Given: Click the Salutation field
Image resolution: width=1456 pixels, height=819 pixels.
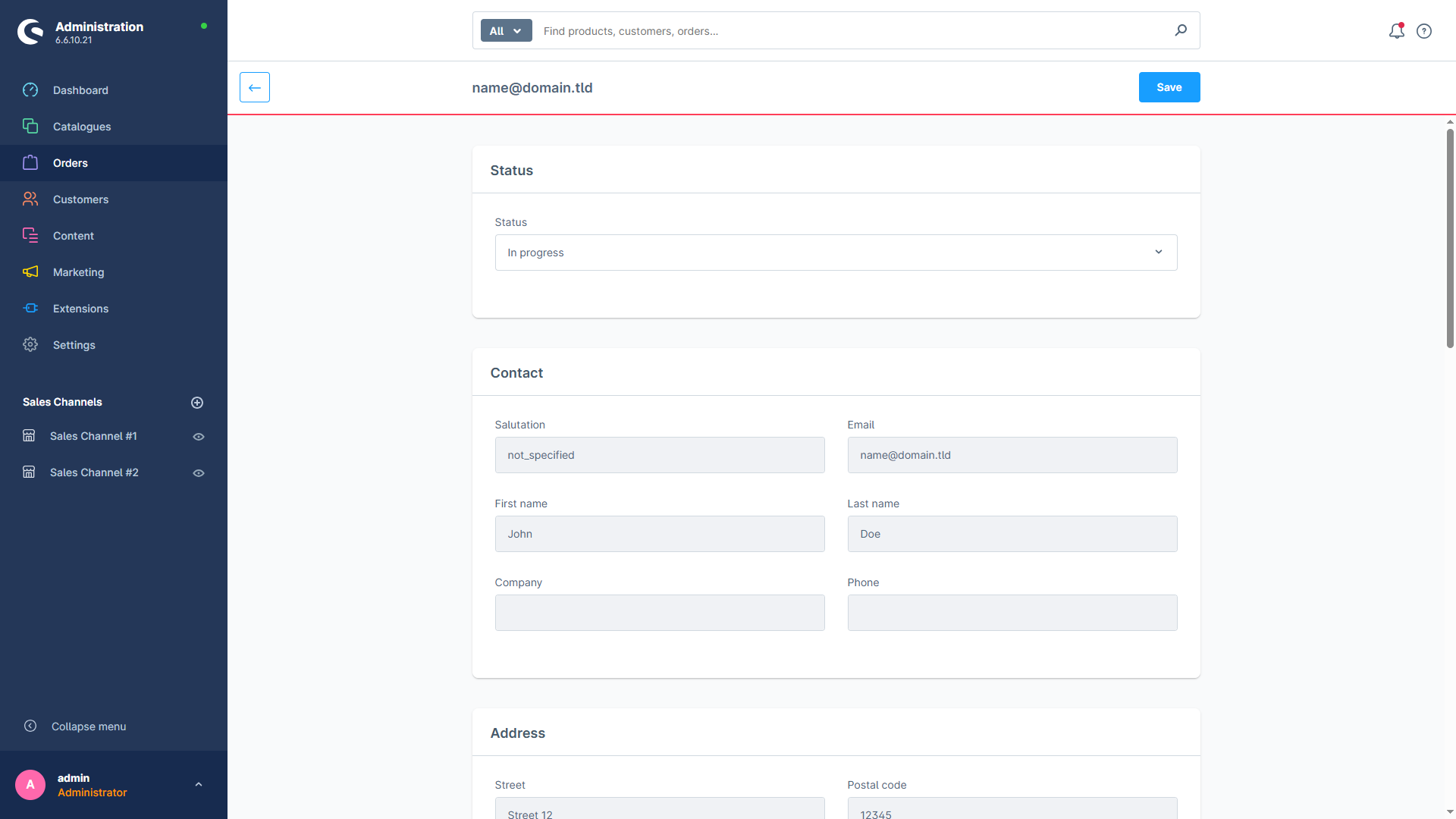Looking at the screenshot, I should 660,455.
